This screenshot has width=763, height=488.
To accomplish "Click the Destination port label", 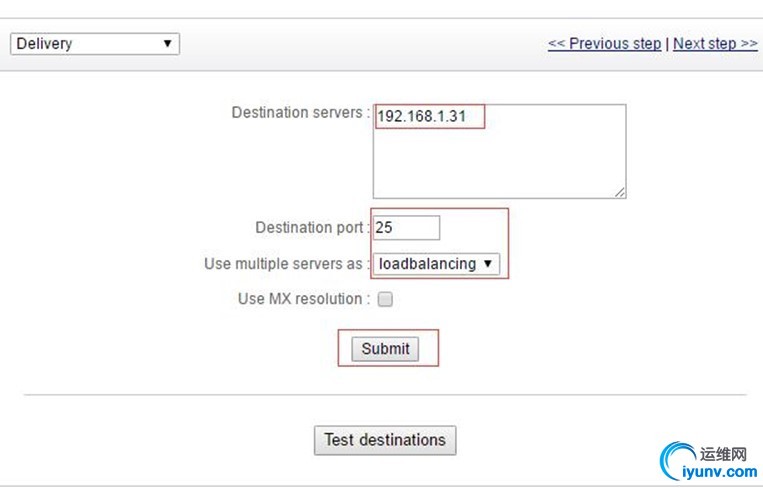I will pos(312,227).
